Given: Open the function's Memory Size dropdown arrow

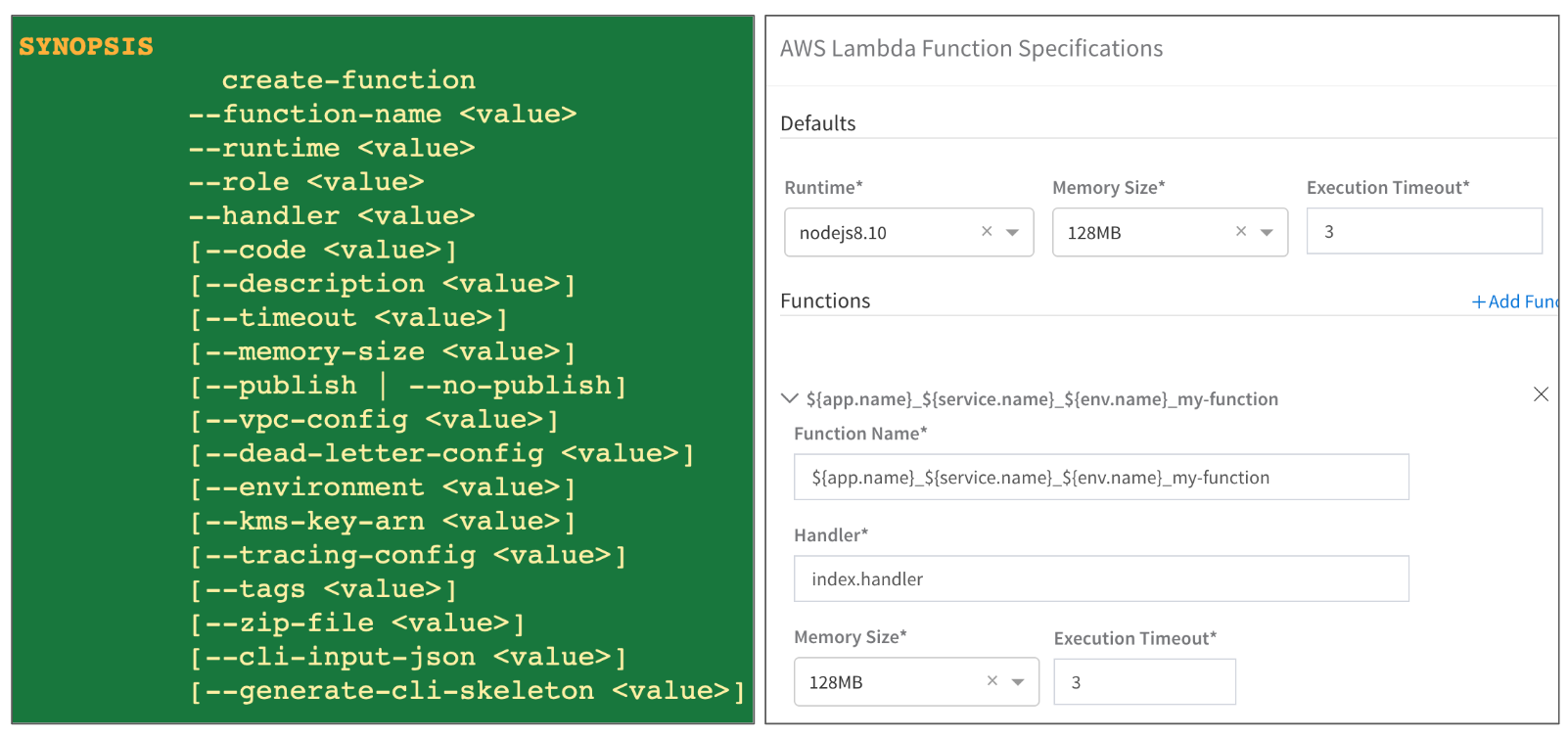Looking at the screenshot, I should 1018,682.
